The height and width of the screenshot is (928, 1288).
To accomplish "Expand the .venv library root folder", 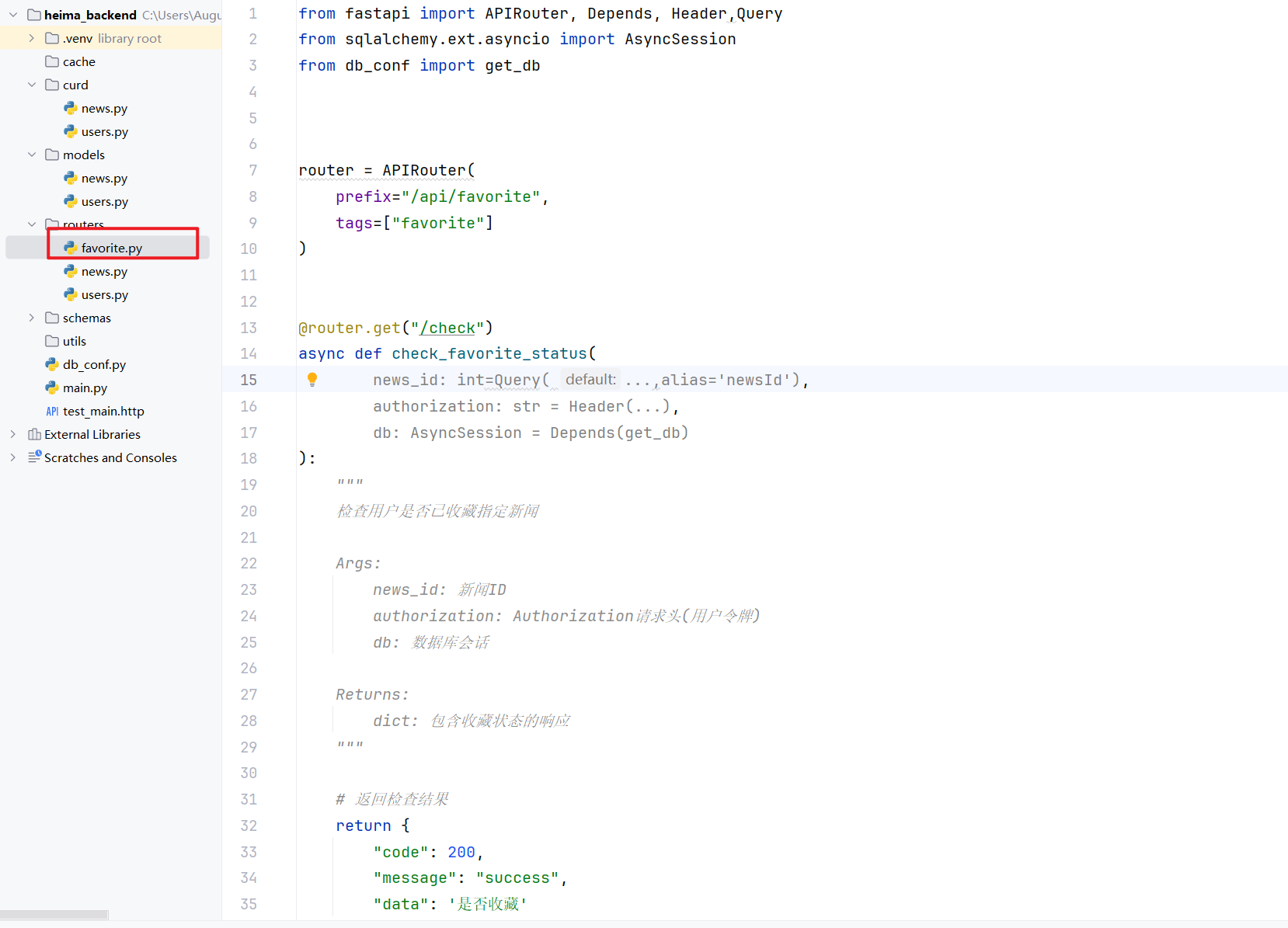I will point(32,38).
